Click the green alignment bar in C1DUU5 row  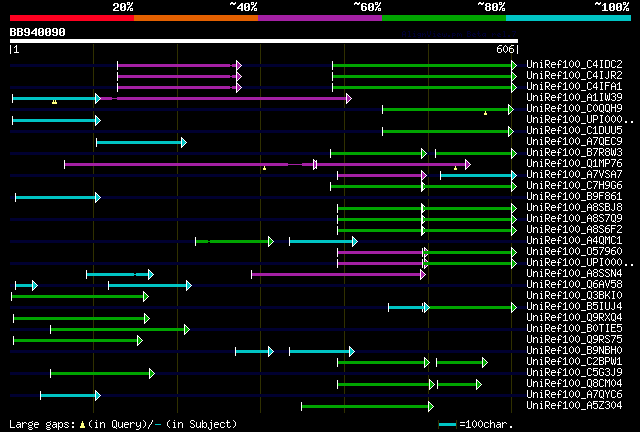point(448,131)
